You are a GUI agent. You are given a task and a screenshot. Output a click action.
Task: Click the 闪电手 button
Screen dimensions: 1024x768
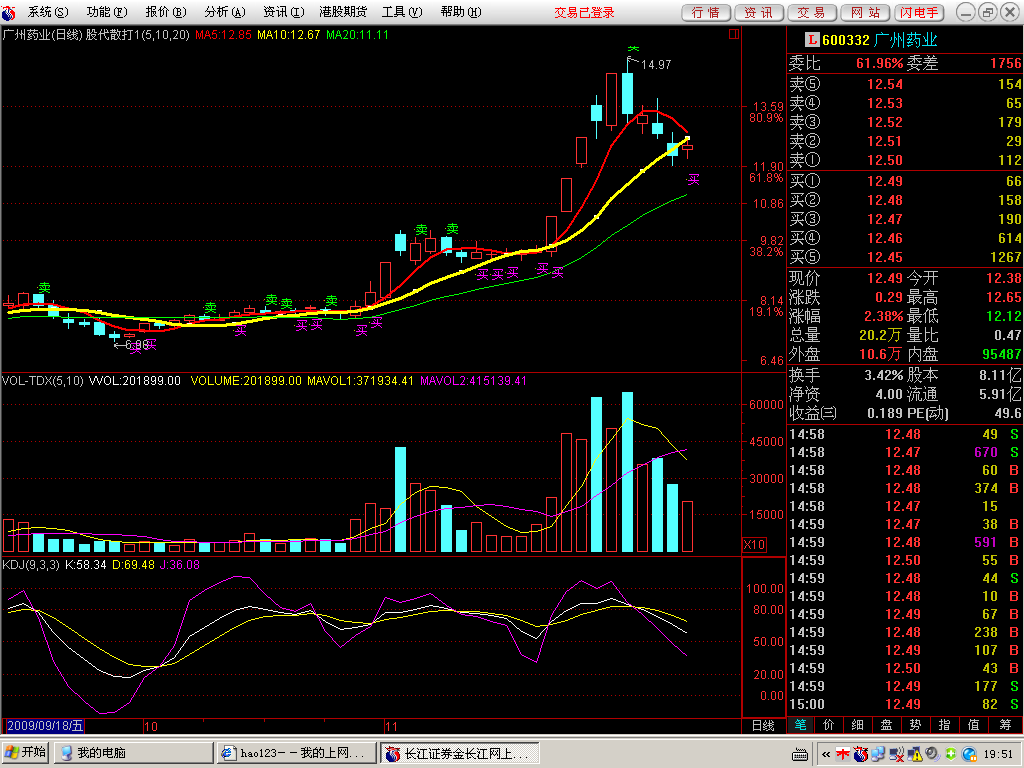[919, 12]
